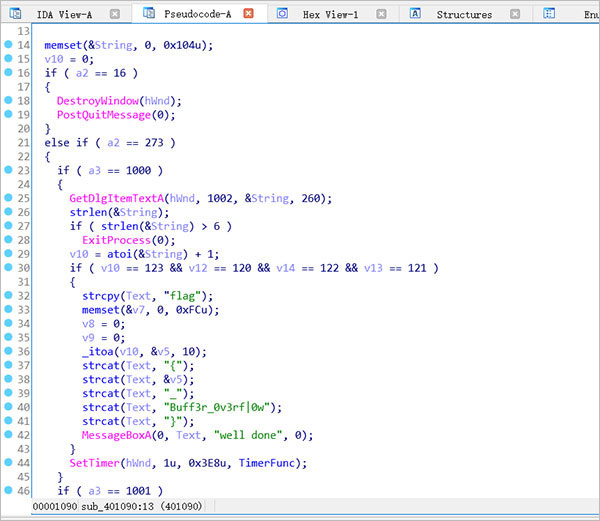This screenshot has width=600, height=521.
Task: Toggle breakpoint dot on line 18
Action: click(x=9, y=101)
